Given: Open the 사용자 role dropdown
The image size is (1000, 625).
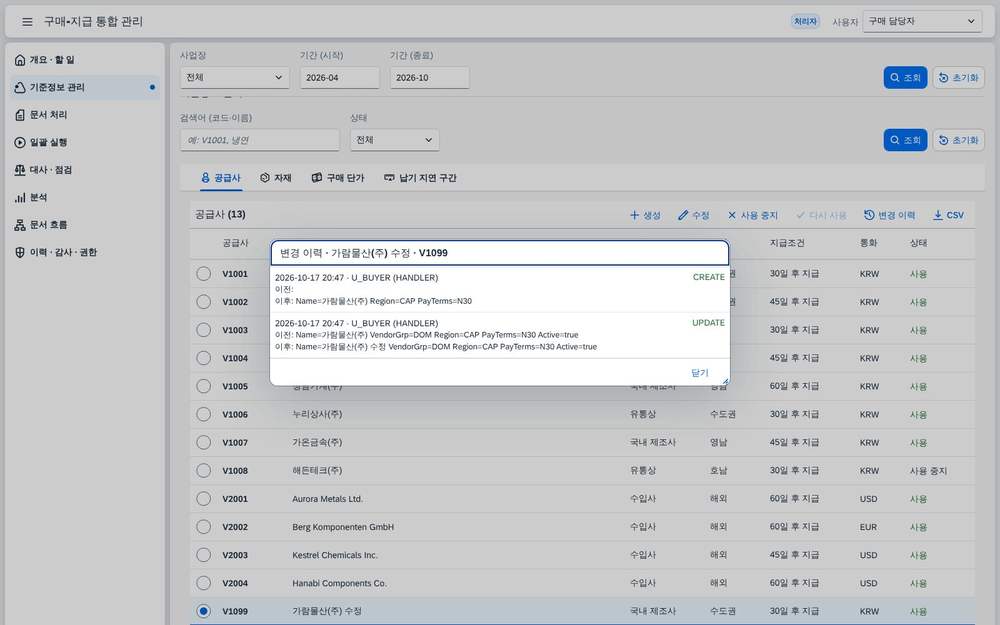Looking at the screenshot, I should pos(922,22).
